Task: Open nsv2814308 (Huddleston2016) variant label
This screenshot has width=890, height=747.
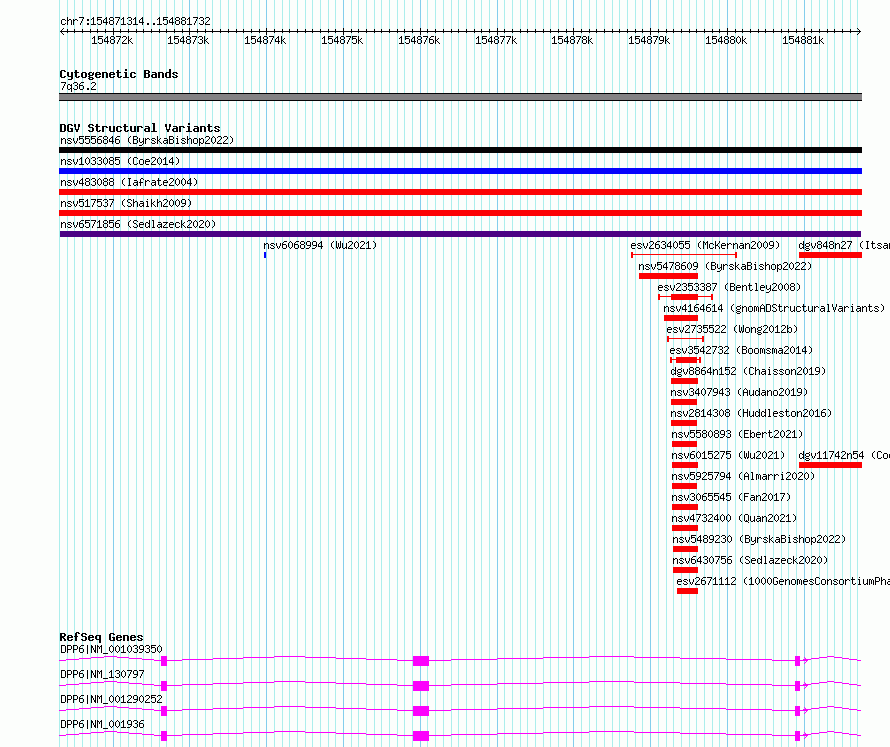Action: [x=751, y=413]
